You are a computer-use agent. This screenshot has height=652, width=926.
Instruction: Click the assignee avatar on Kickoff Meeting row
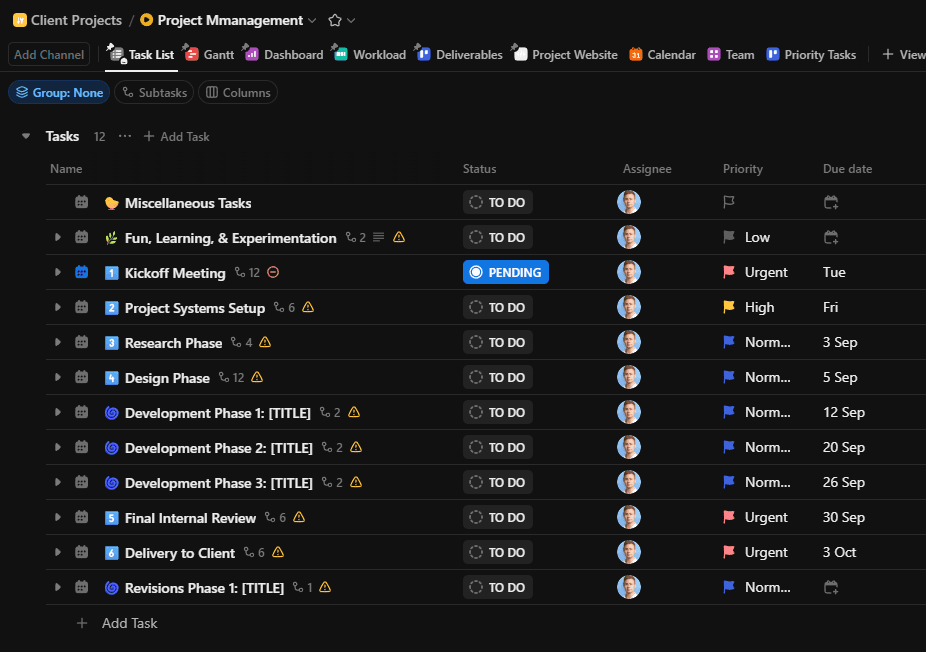629,272
